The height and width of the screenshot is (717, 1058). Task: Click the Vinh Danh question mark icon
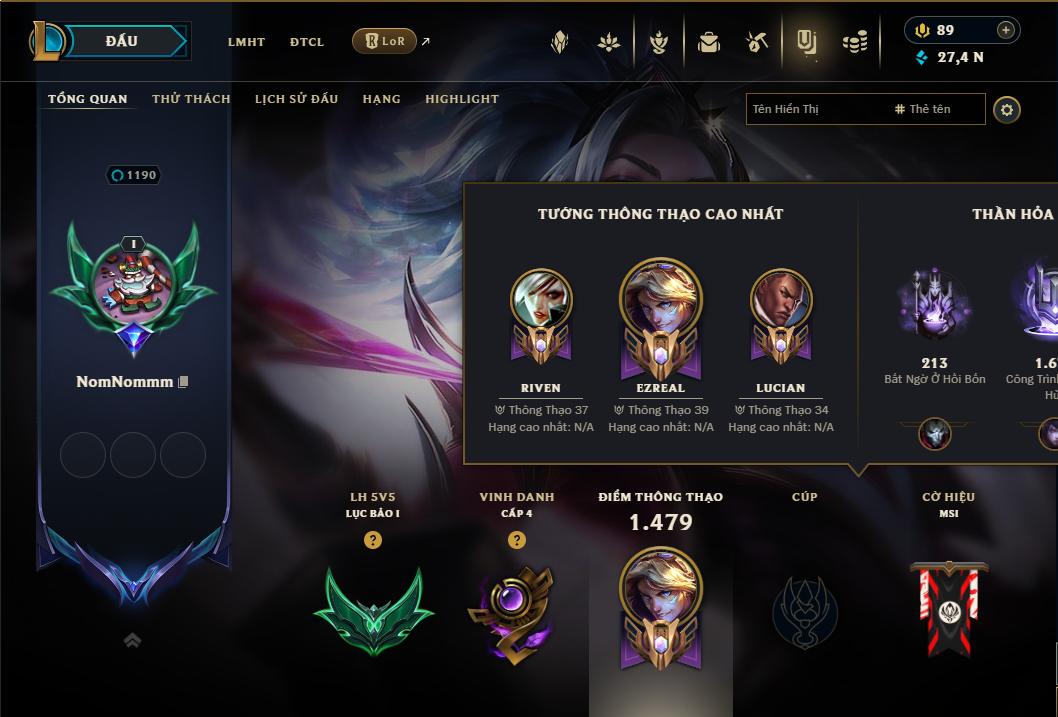click(x=516, y=540)
